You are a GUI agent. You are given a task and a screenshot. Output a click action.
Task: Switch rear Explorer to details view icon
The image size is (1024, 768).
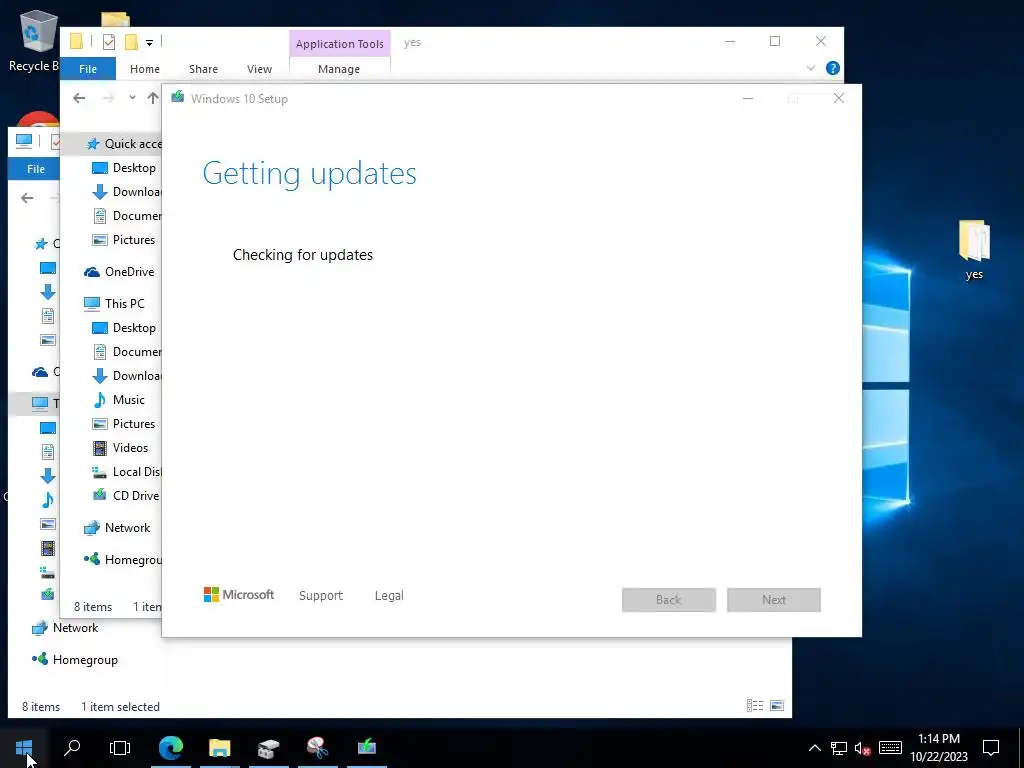(755, 705)
